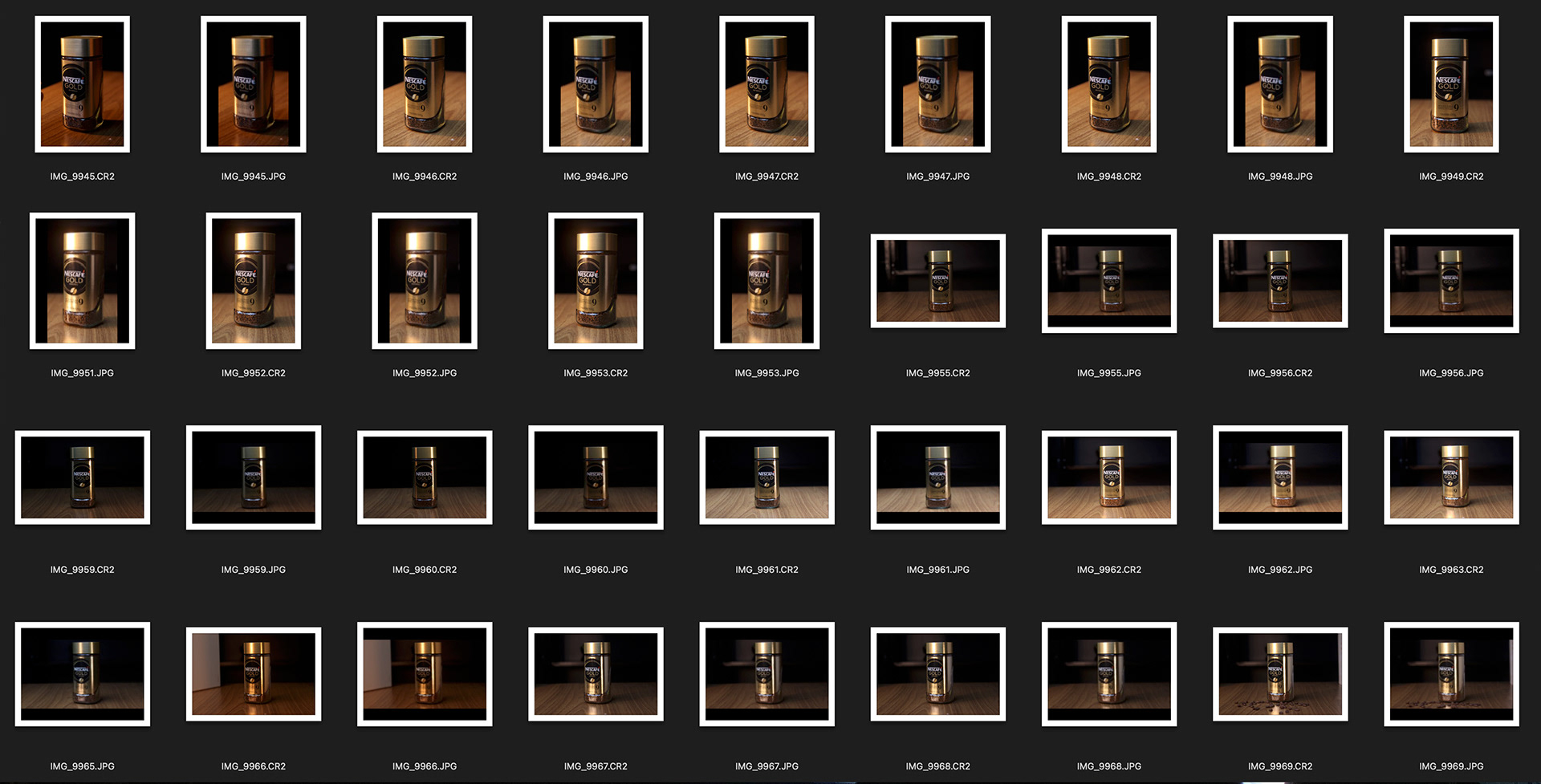1541x784 pixels.
Task: Select the IMG_9945.JPG thumbnail
Action: coord(254,84)
